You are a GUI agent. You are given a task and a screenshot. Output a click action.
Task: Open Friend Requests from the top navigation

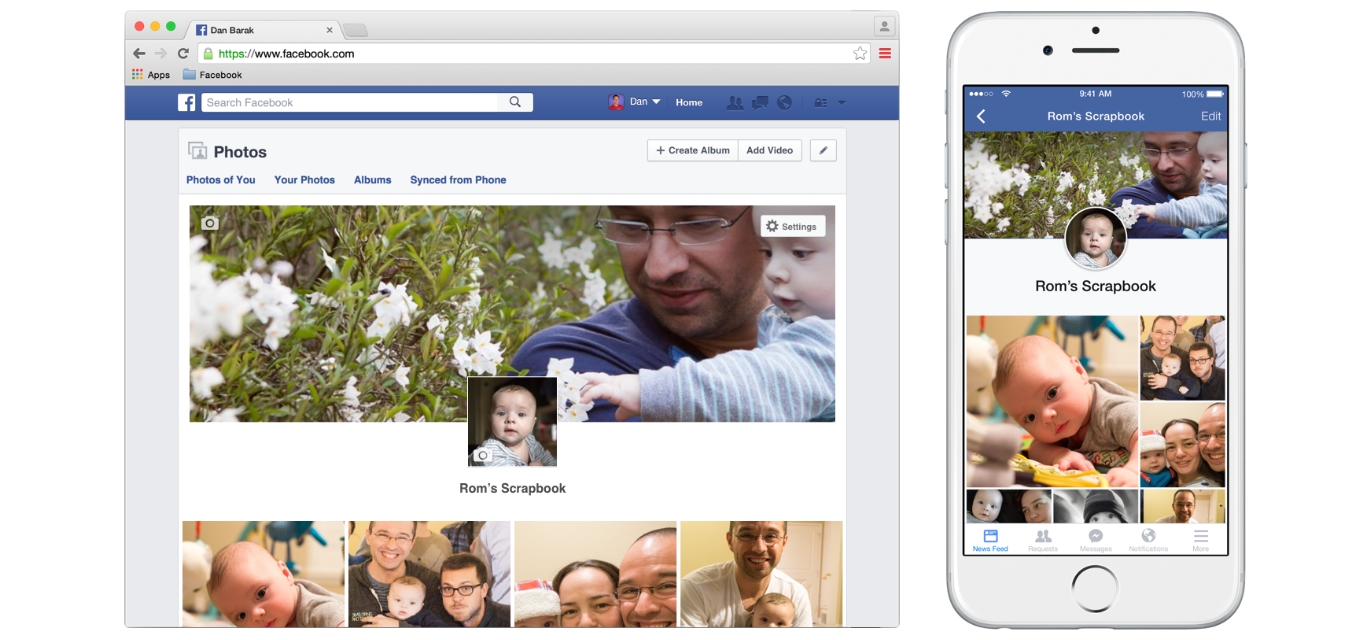coord(736,102)
